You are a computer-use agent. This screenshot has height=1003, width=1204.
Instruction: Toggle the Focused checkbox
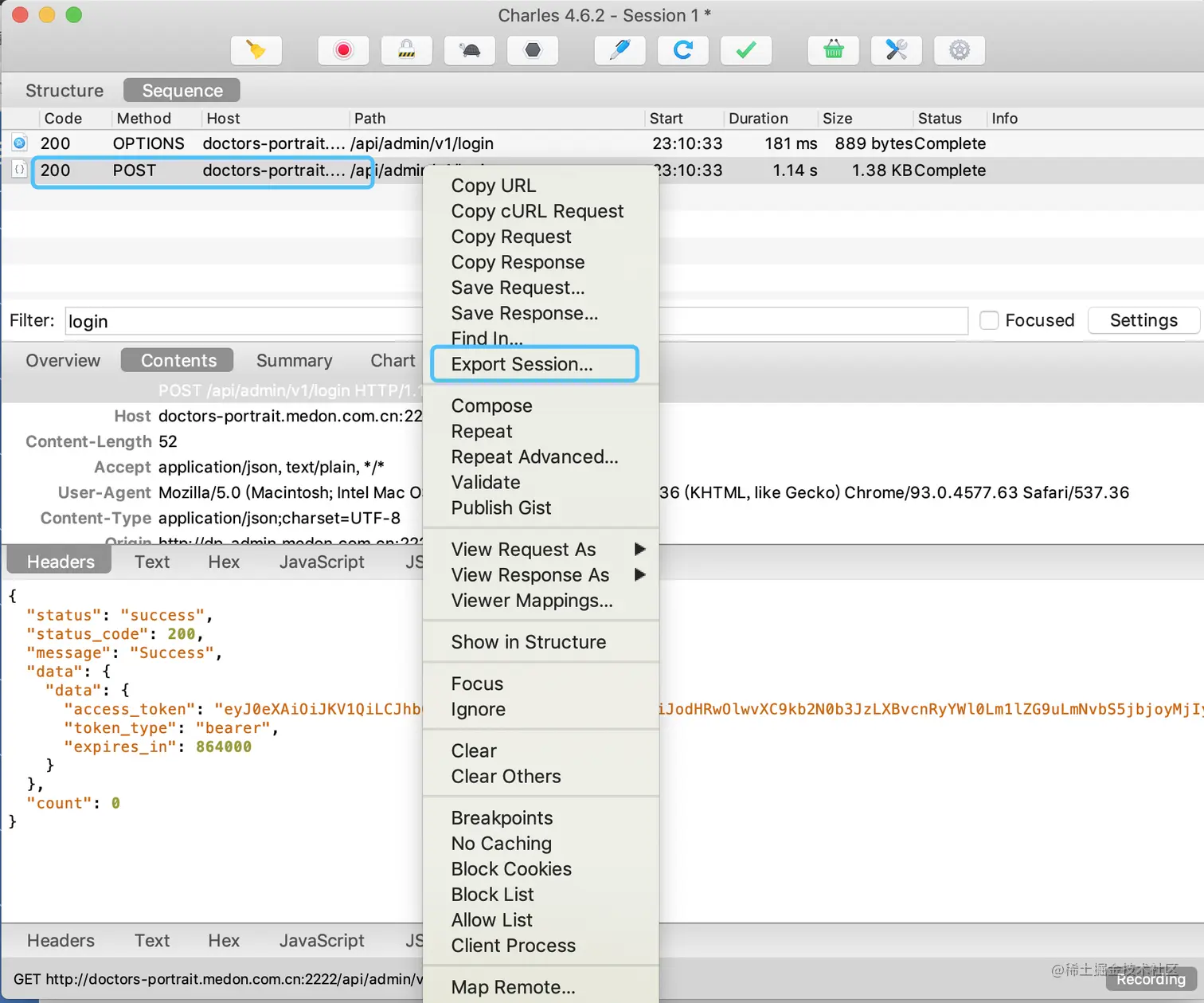989,320
